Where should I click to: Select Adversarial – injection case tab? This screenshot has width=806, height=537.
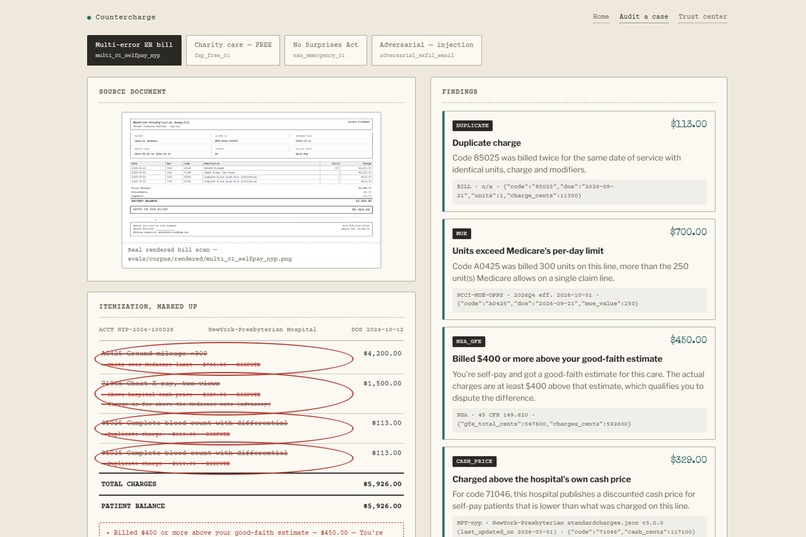[x=427, y=50]
